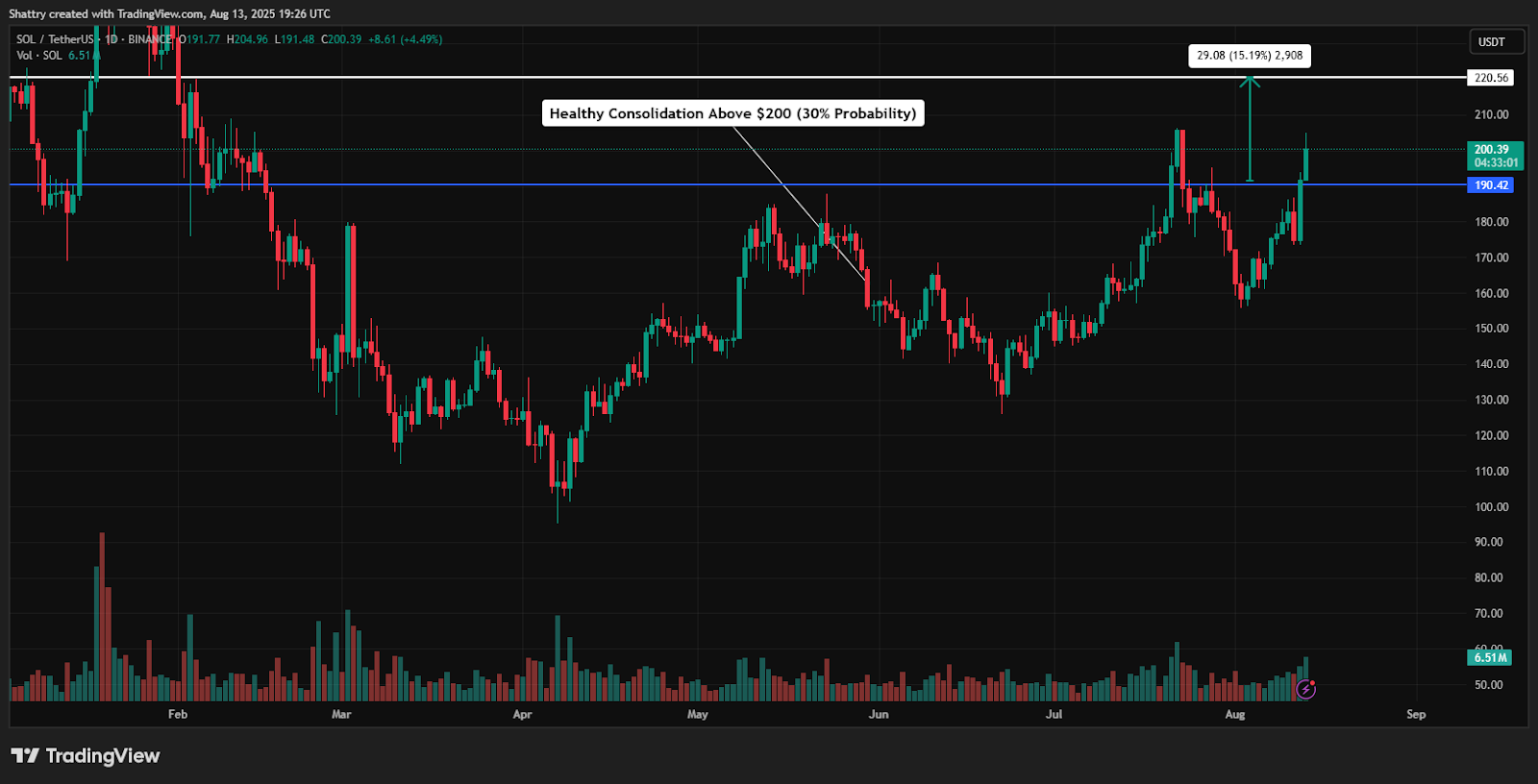Screen dimensions: 1538x784
Task: Click the 1D interval in chart legend
Action: (x=112, y=39)
